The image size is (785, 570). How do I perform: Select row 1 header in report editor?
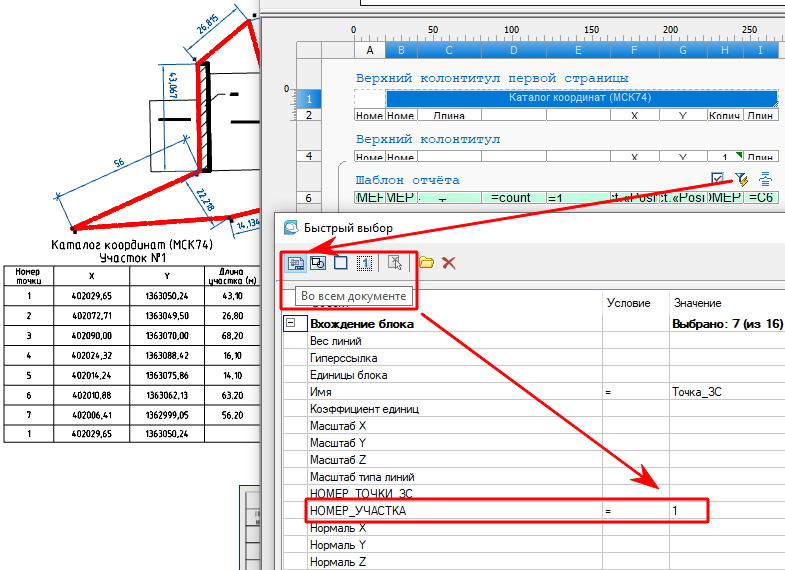click(309, 99)
